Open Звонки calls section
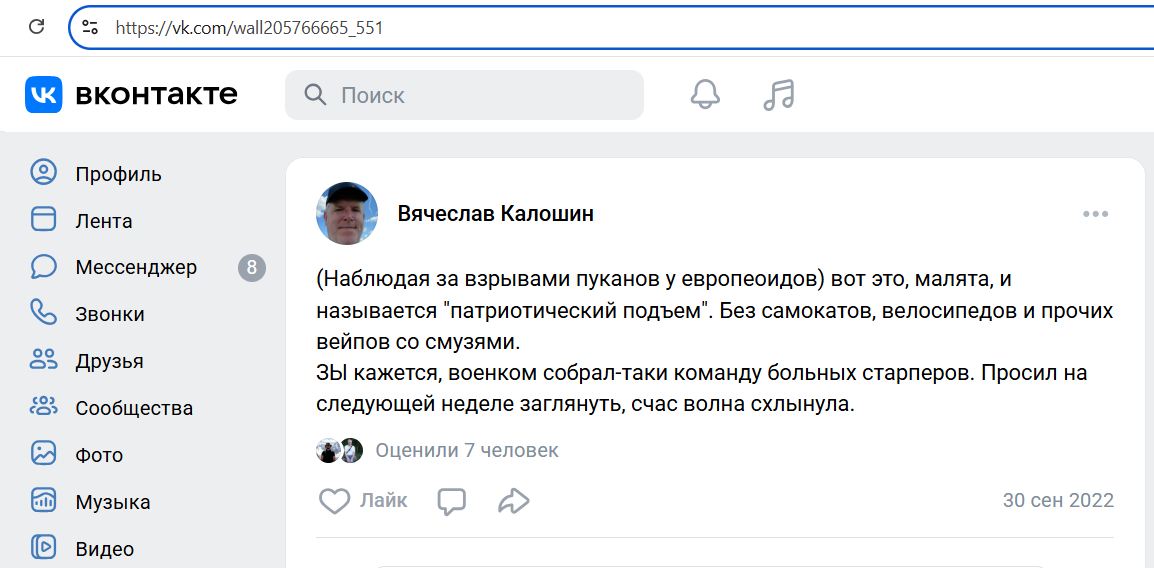Screen dimensions: 1154x568 point(110,314)
